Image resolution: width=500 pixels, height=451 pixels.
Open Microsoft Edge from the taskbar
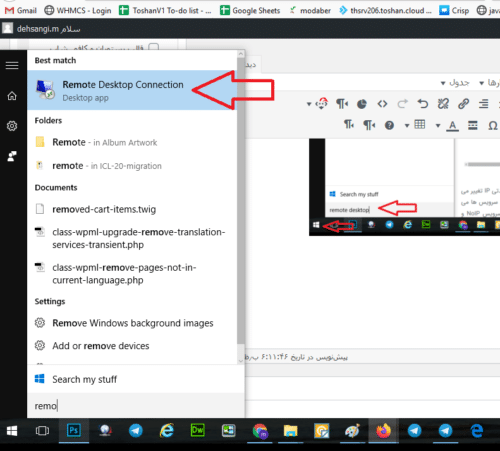477,431
